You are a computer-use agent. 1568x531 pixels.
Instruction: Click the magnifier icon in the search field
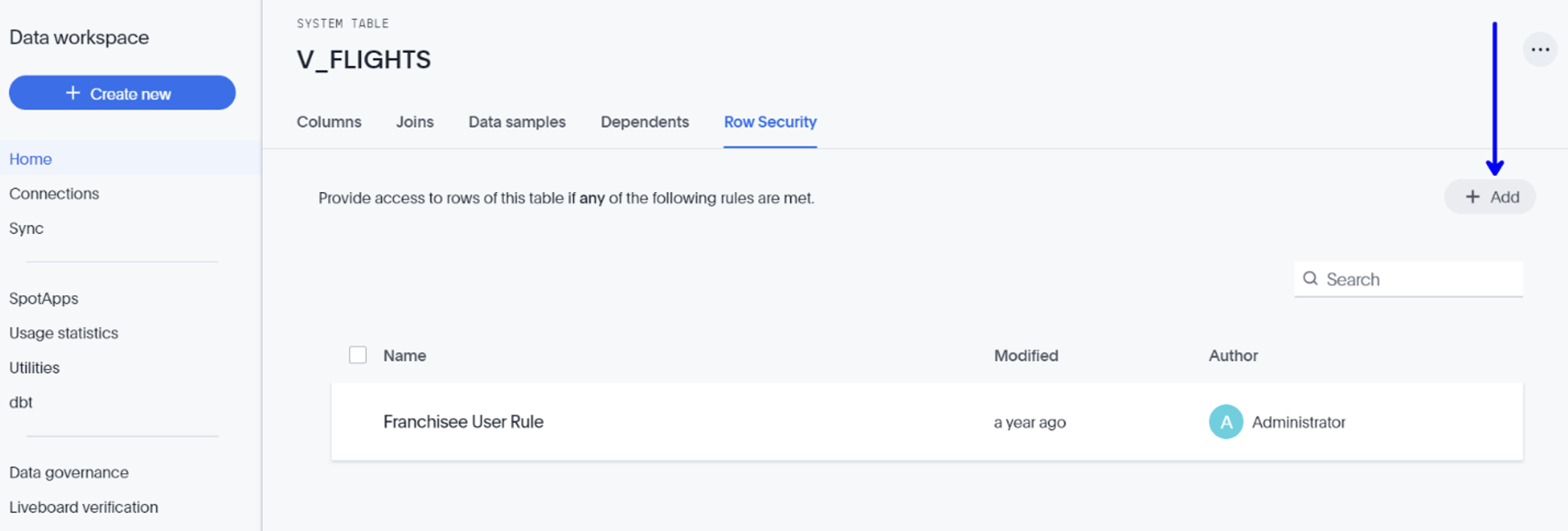1310,279
